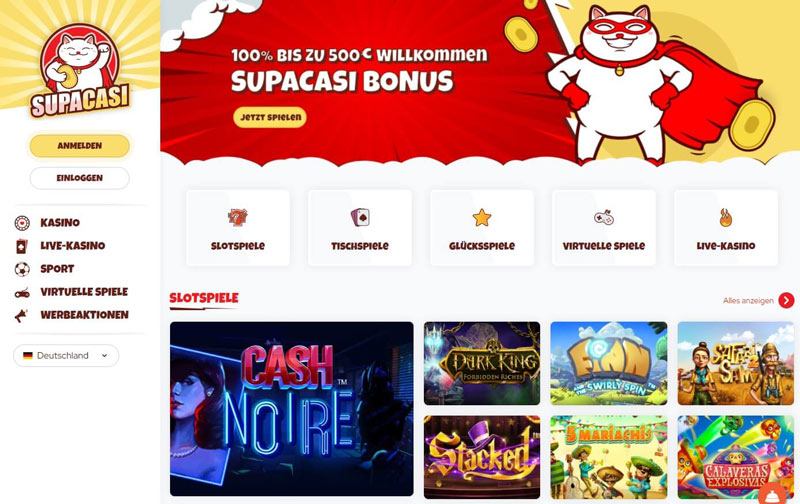Open the Cash Noire game thumbnail
The width and height of the screenshot is (800, 504).
[x=292, y=409]
